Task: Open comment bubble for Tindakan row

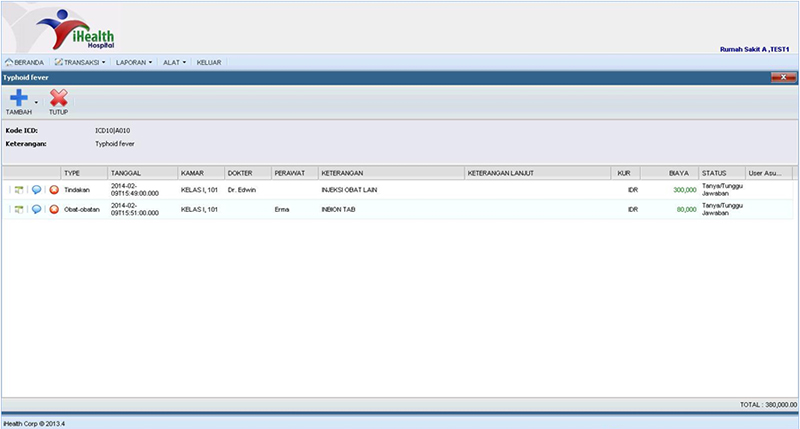Action: [x=36, y=189]
